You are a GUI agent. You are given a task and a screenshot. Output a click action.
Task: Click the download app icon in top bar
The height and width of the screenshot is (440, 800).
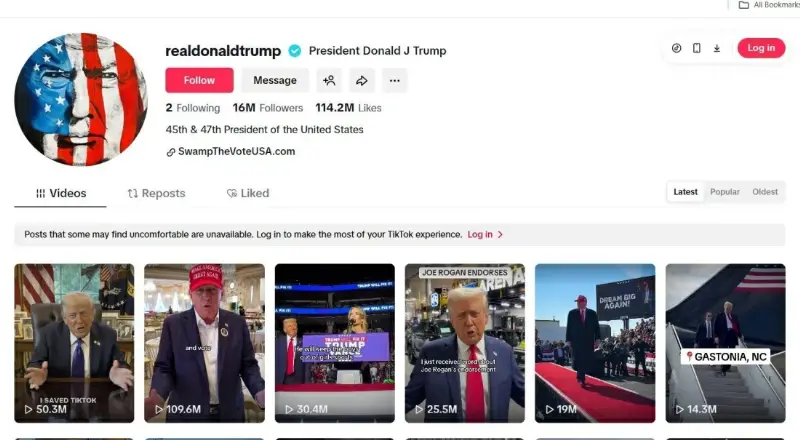pos(717,48)
